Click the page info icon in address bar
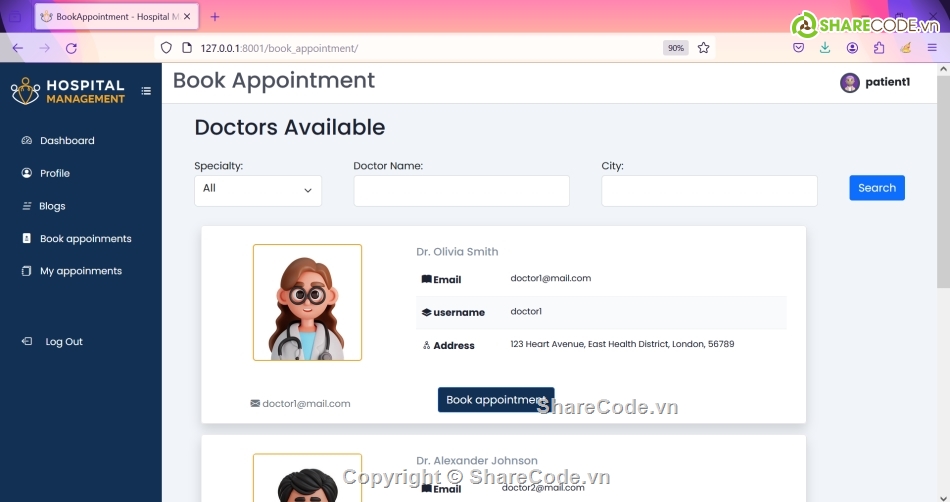 [187, 48]
